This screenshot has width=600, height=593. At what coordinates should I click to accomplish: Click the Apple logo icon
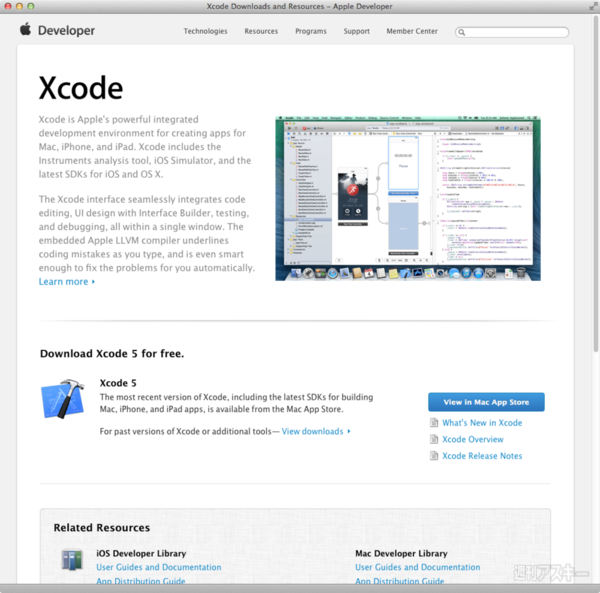click(x=26, y=29)
